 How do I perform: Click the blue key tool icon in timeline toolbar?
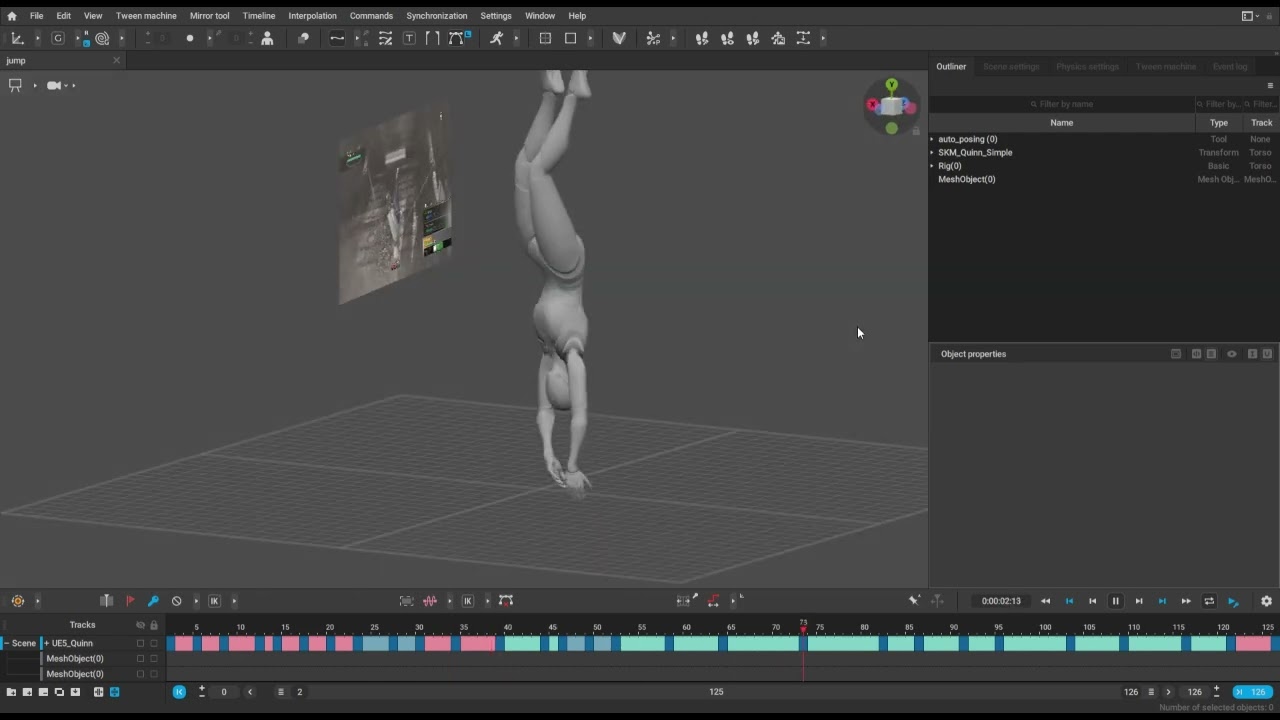pos(153,601)
